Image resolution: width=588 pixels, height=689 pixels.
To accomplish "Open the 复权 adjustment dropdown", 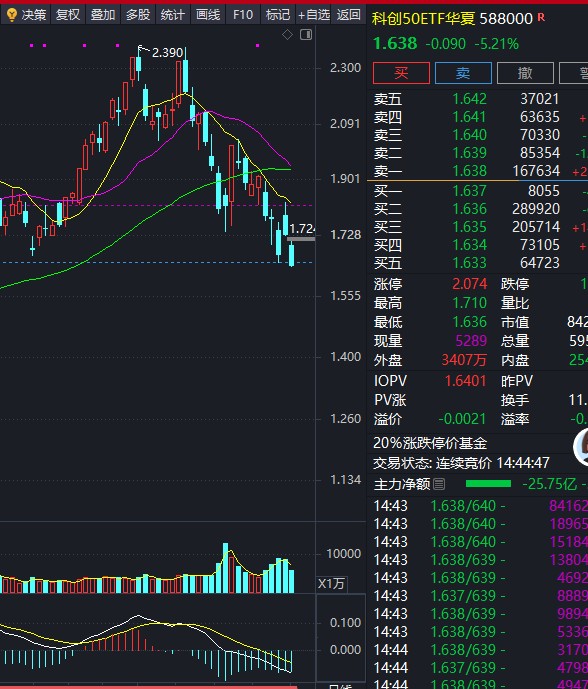I will coord(68,15).
